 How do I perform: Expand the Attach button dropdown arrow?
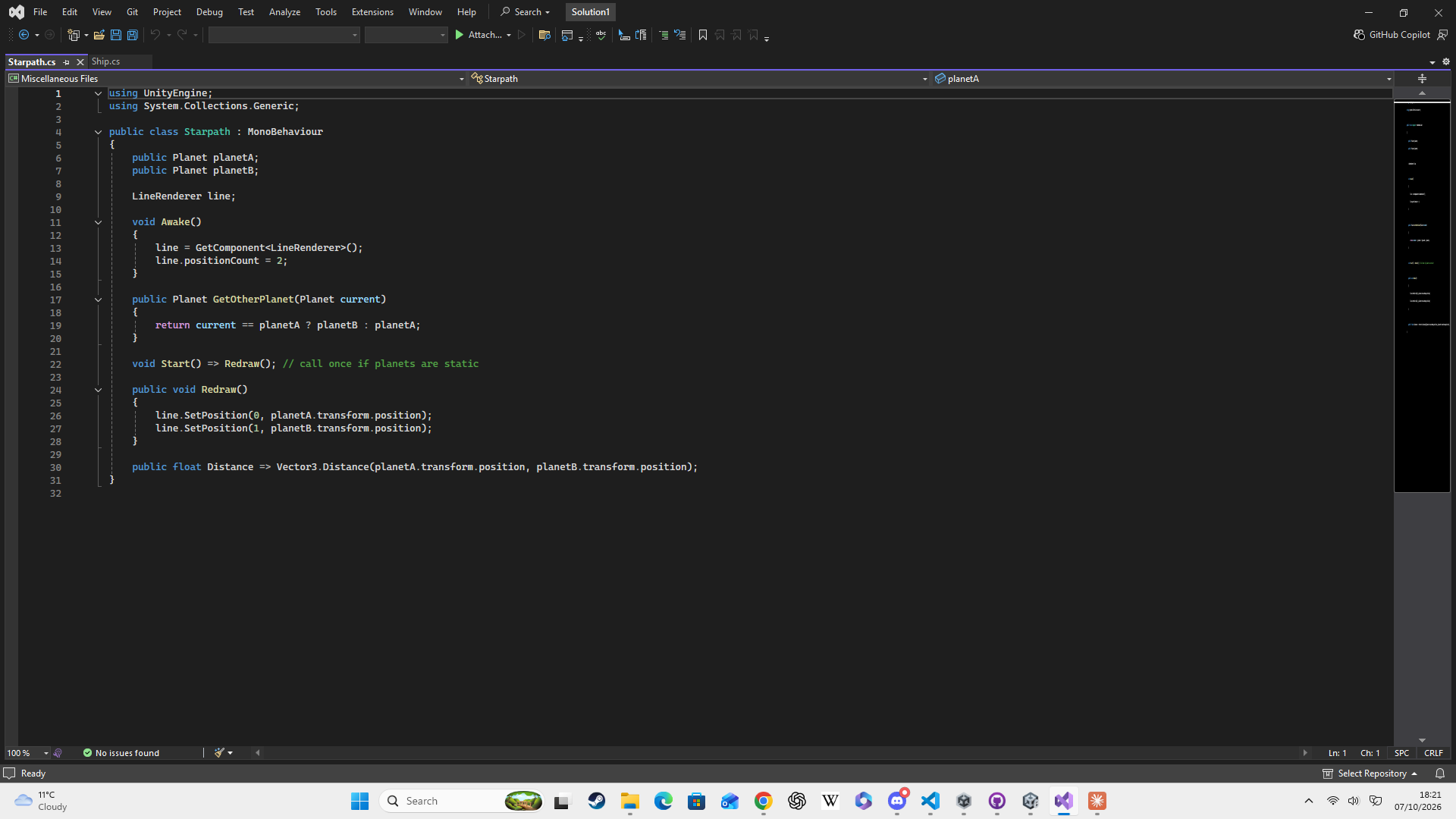click(x=509, y=35)
